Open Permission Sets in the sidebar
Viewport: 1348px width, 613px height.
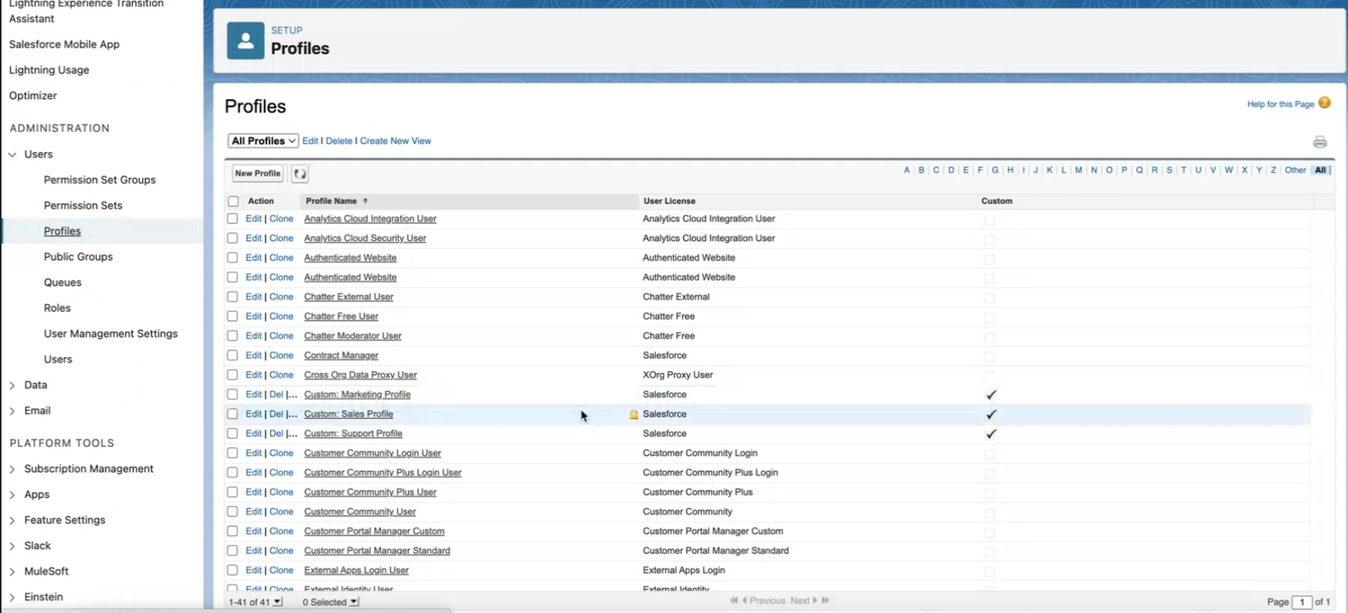(83, 205)
